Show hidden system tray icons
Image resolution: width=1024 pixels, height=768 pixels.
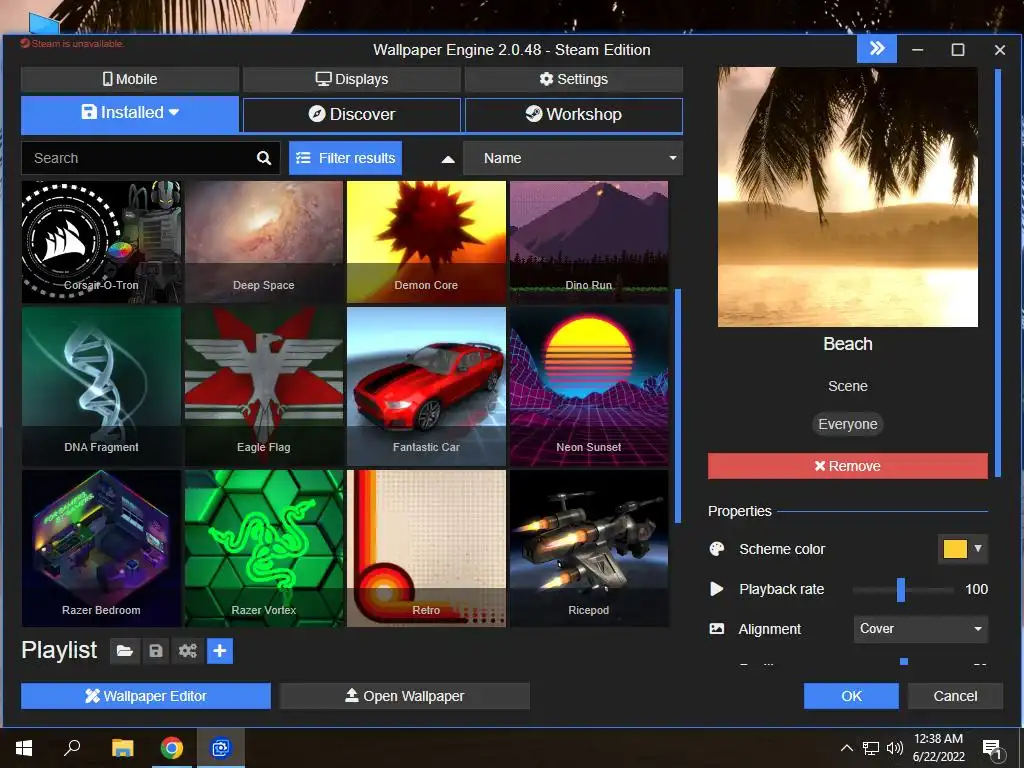click(846, 748)
